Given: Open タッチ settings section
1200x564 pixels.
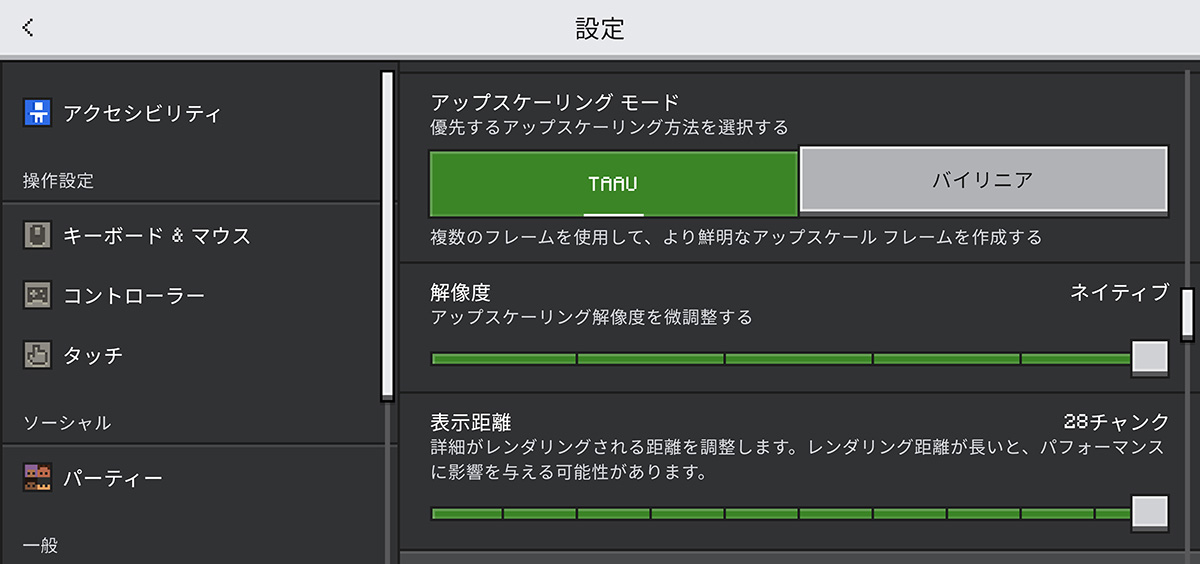Looking at the screenshot, I should pyautogui.click(x=190, y=355).
